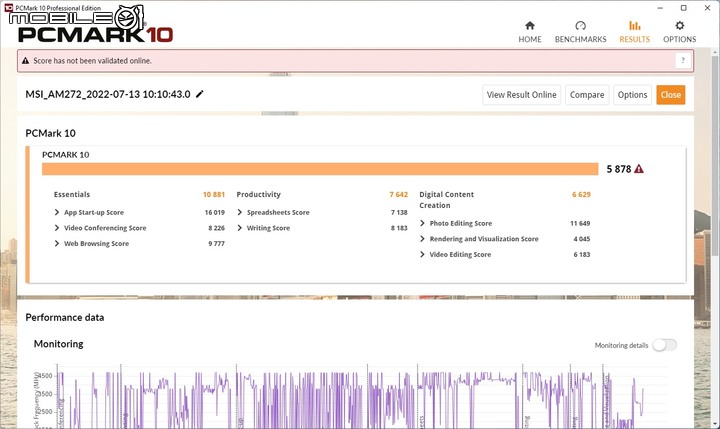Click App Start-up value 16 019
Screen dimensions: 720x429
tap(215, 212)
